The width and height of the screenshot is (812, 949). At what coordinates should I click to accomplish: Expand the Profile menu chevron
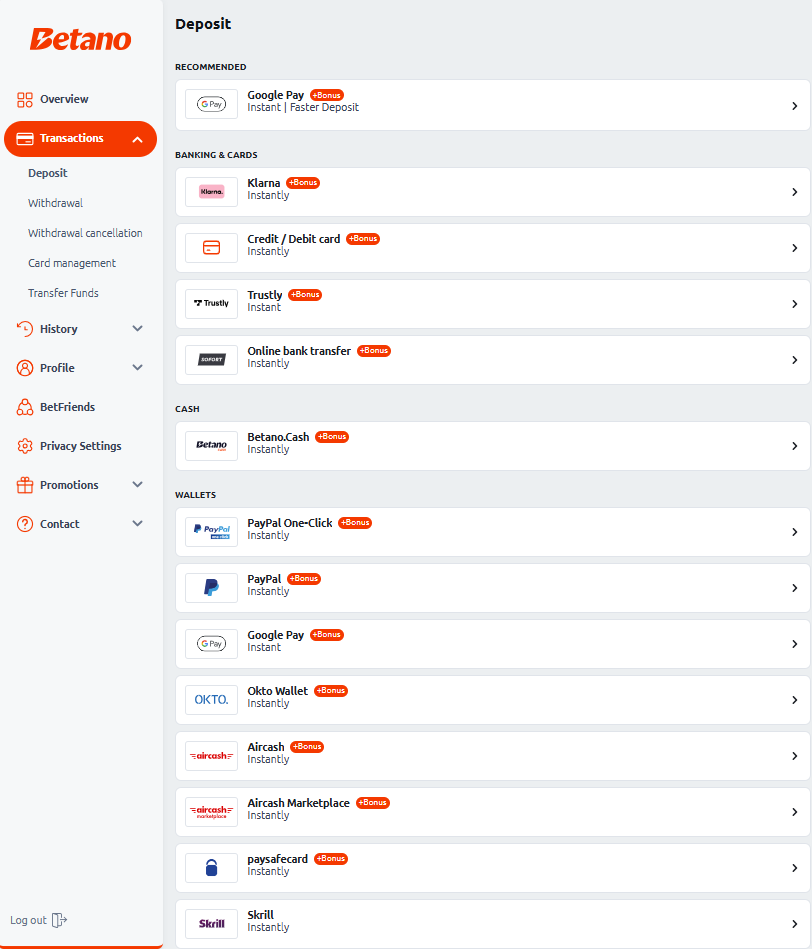[137, 367]
